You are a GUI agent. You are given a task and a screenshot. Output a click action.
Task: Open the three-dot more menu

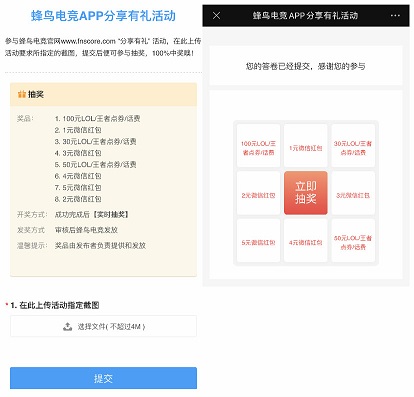tap(395, 15)
